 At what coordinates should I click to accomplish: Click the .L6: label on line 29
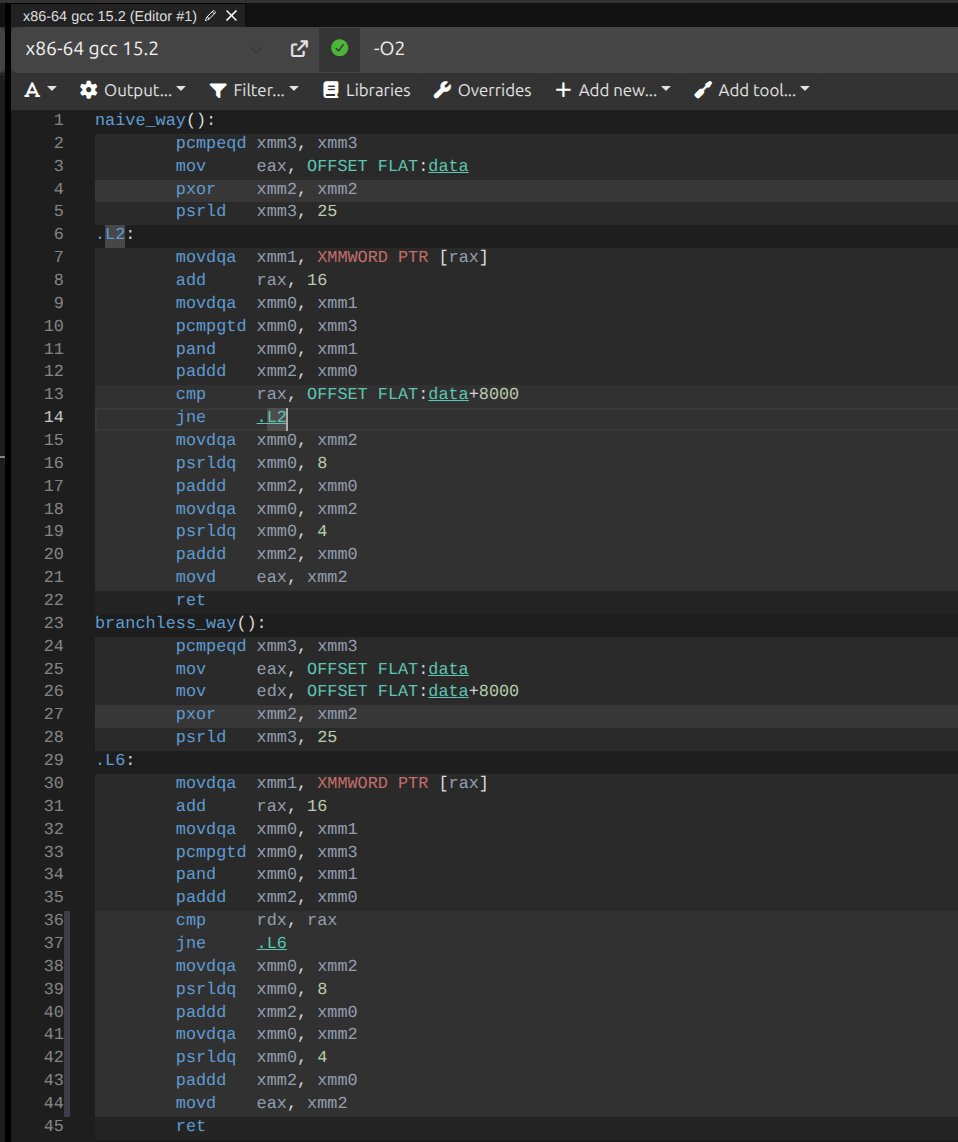(x=114, y=760)
